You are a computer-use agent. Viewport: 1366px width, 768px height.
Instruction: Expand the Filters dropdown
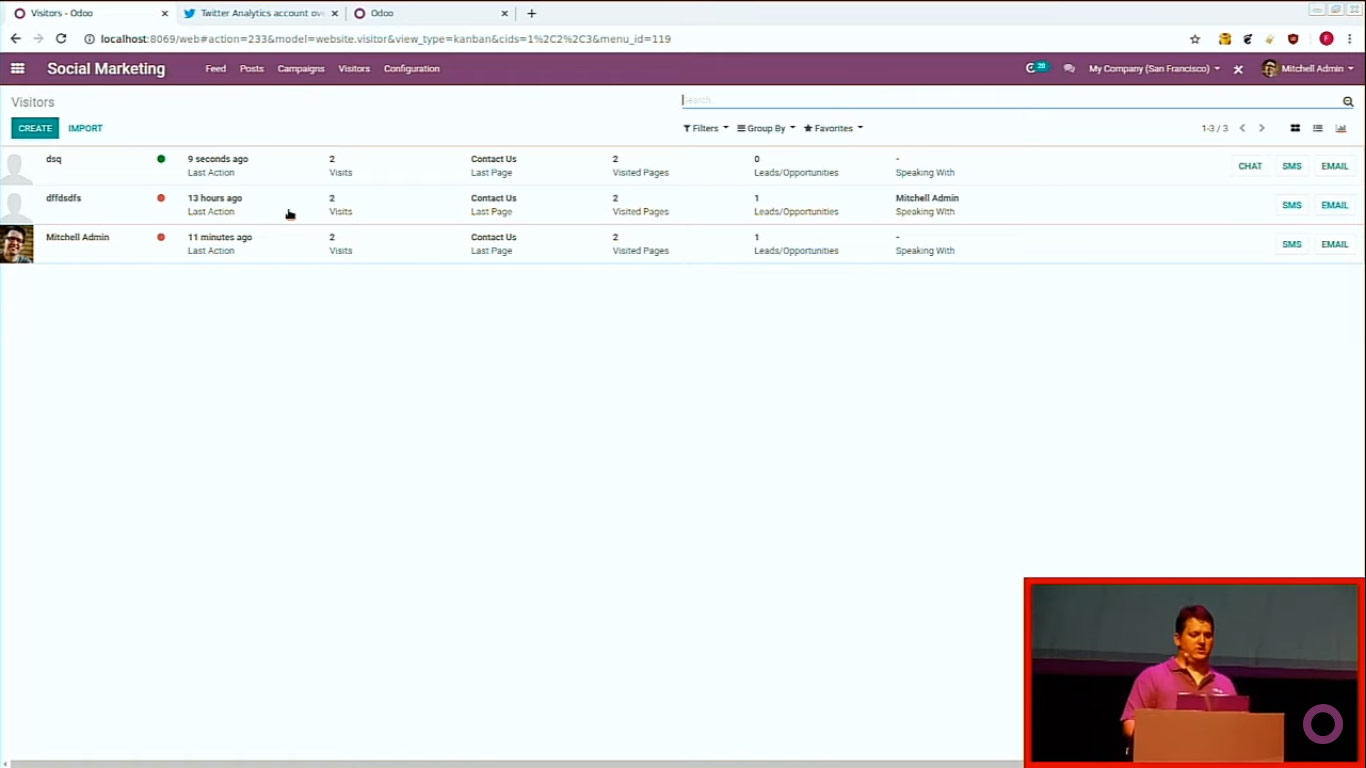tap(706, 128)
